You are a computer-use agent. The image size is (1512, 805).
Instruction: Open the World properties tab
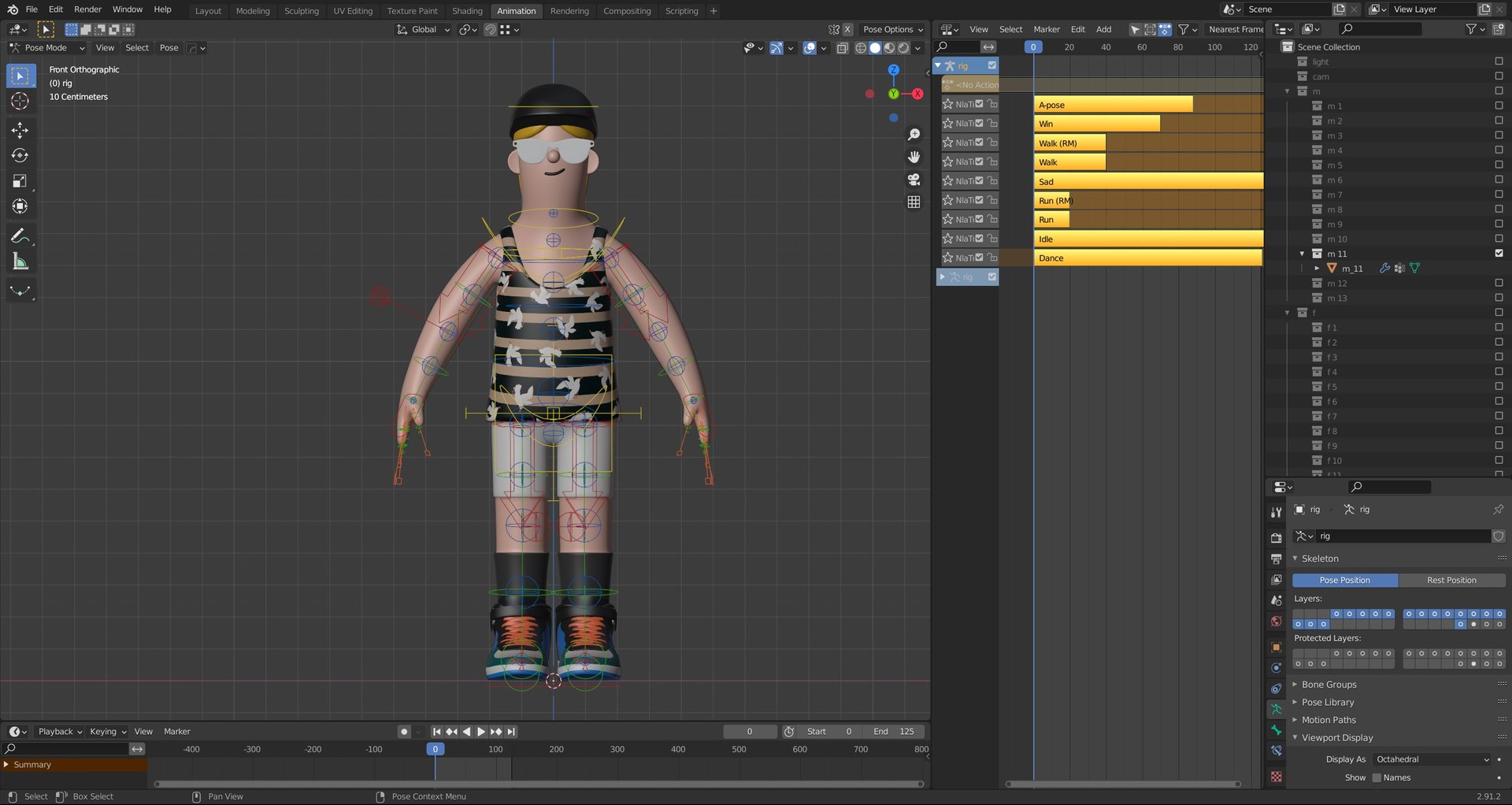[1277, 621]
